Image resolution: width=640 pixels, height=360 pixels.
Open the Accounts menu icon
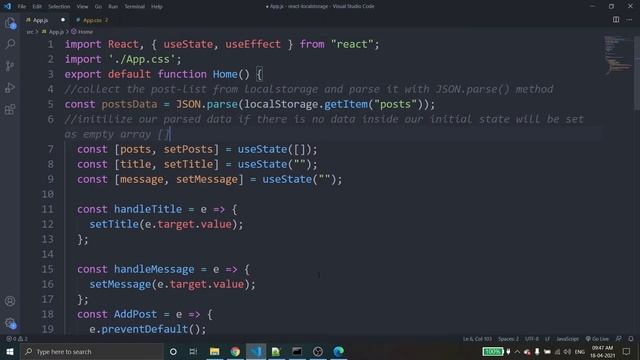point(10,301)
